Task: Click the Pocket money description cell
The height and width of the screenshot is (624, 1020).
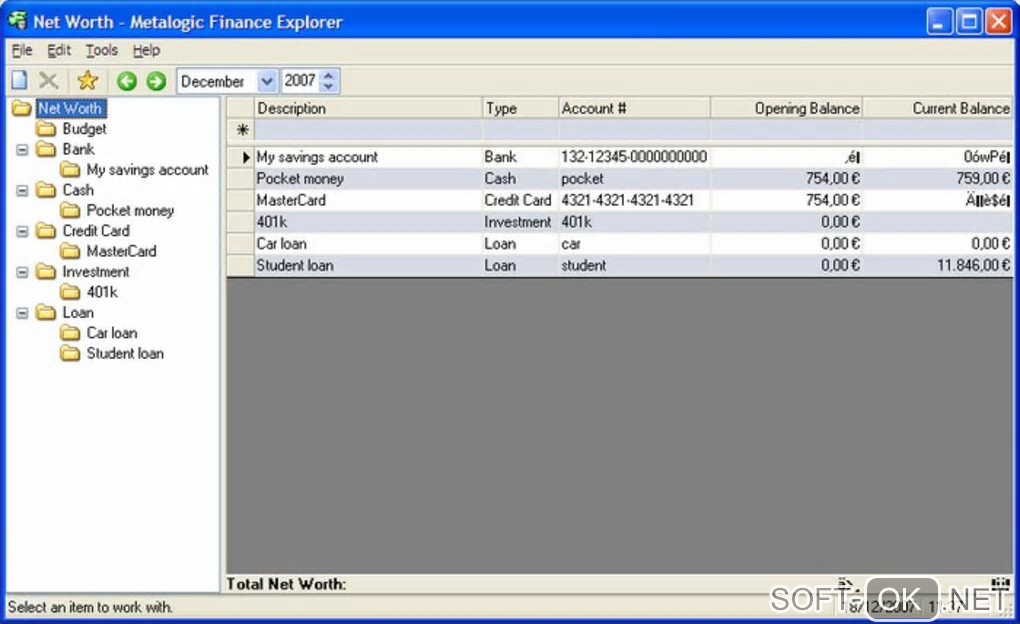Action: pos(368,178)
